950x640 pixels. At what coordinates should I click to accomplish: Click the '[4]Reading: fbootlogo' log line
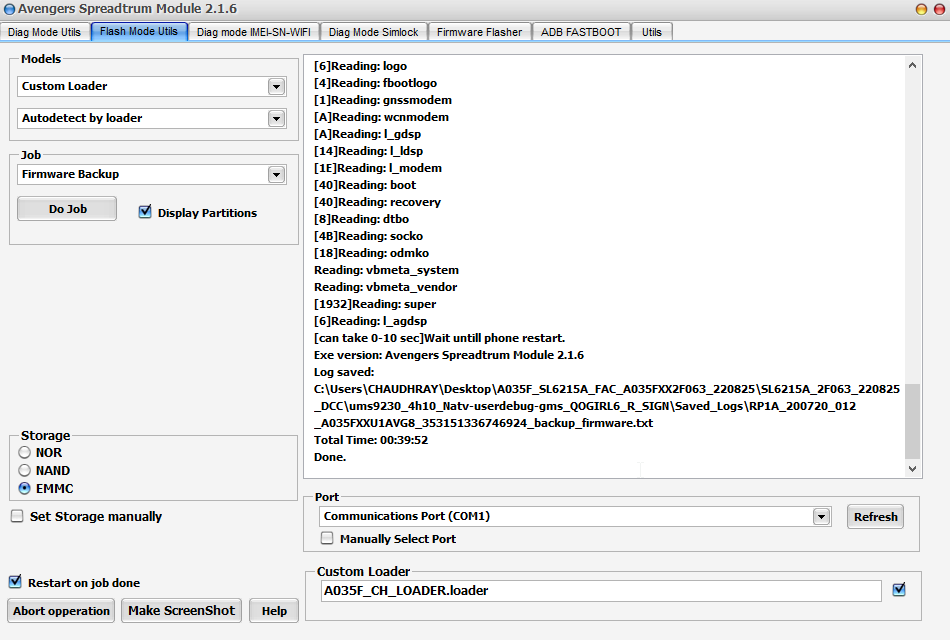click(x=376, y=83)
